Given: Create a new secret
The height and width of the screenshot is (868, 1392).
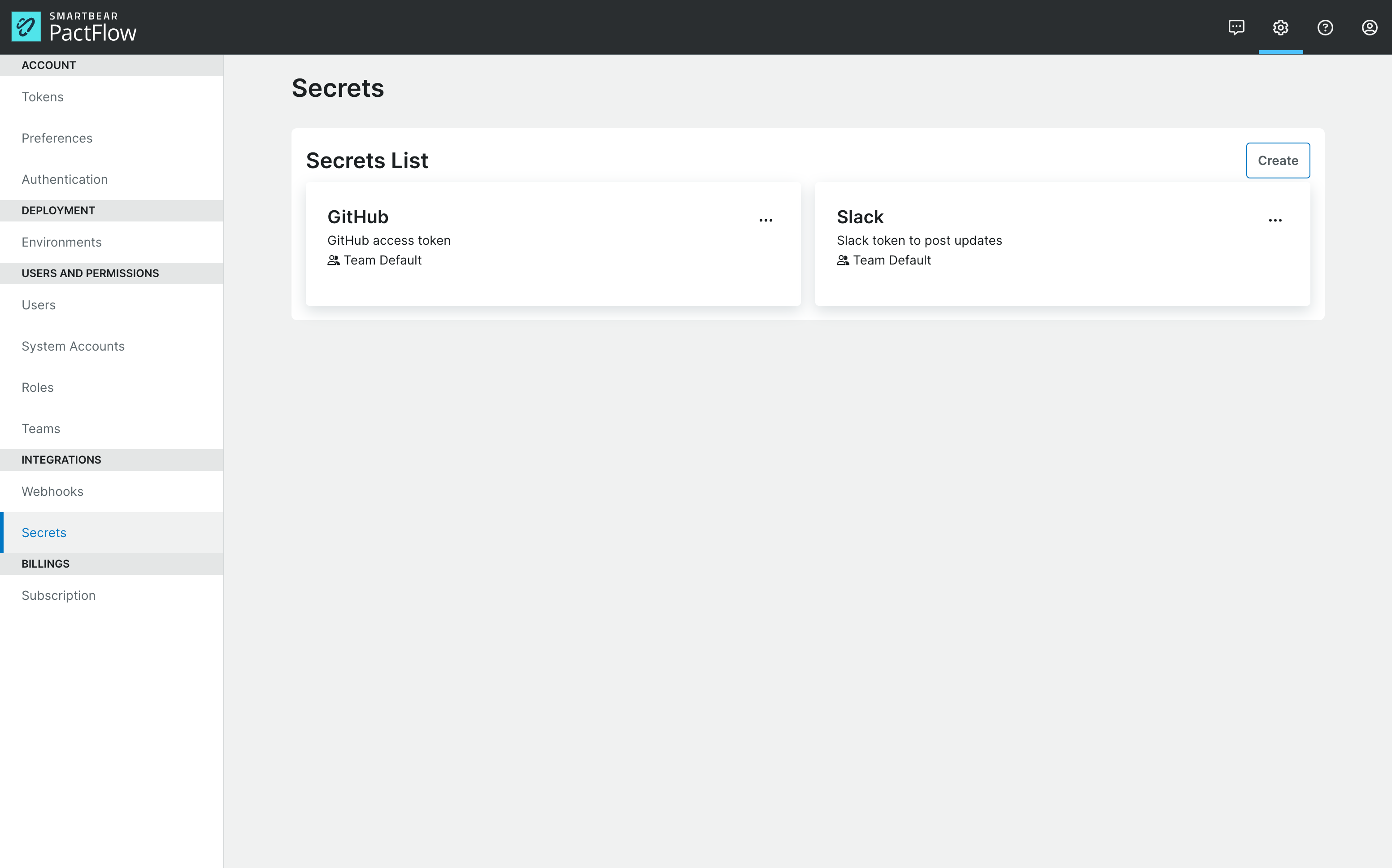Looking at the screenshot, I should point(1278,160).
